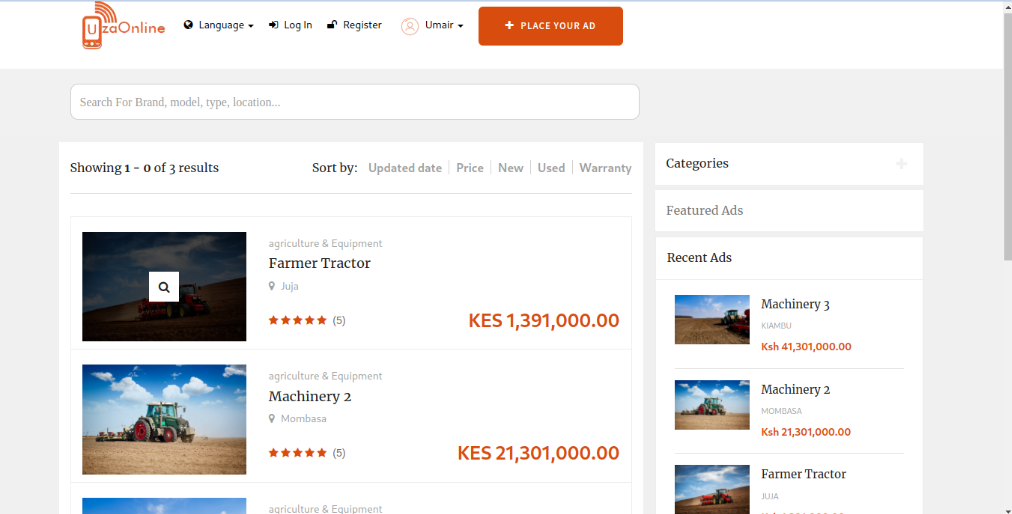Filter results by Used

pyautogui.click(x=551, y=168)
